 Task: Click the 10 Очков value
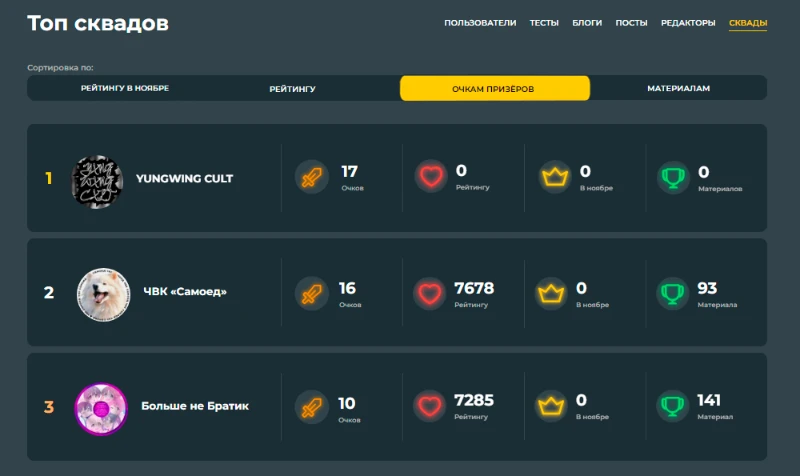pos(347,404)
